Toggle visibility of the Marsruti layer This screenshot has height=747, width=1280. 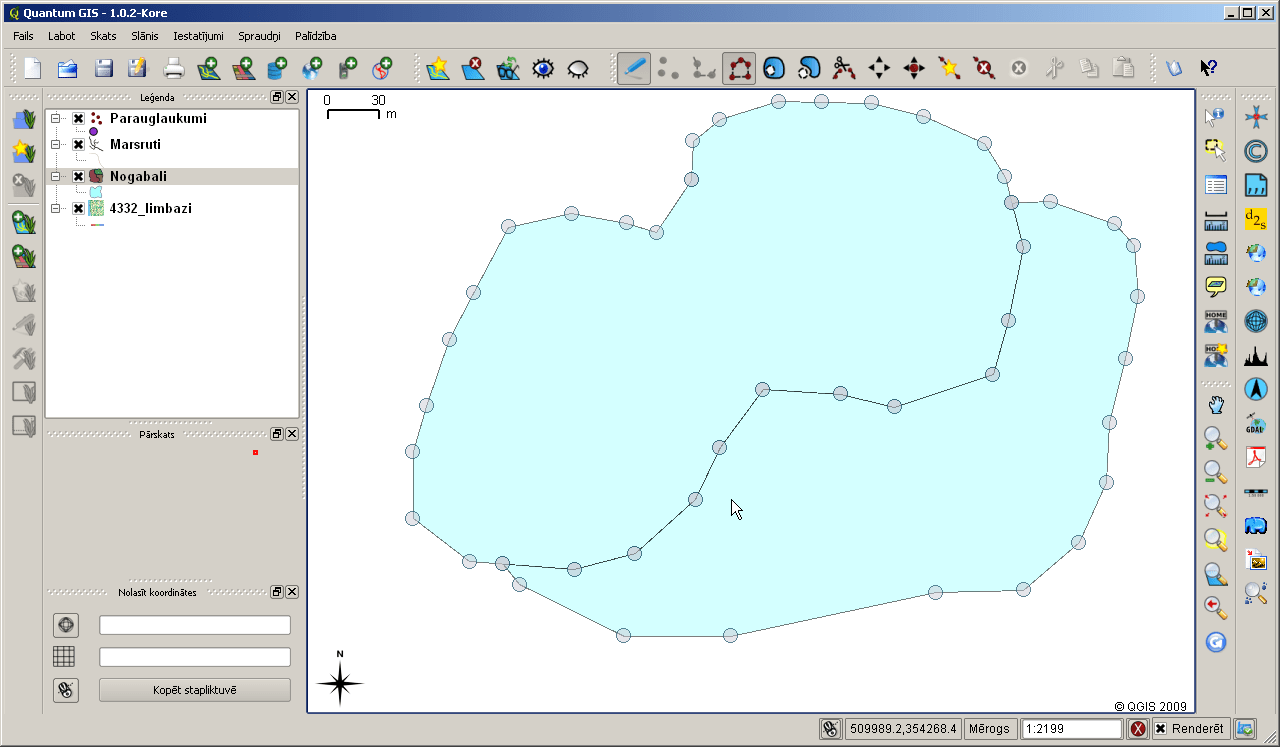click(78, 145)
